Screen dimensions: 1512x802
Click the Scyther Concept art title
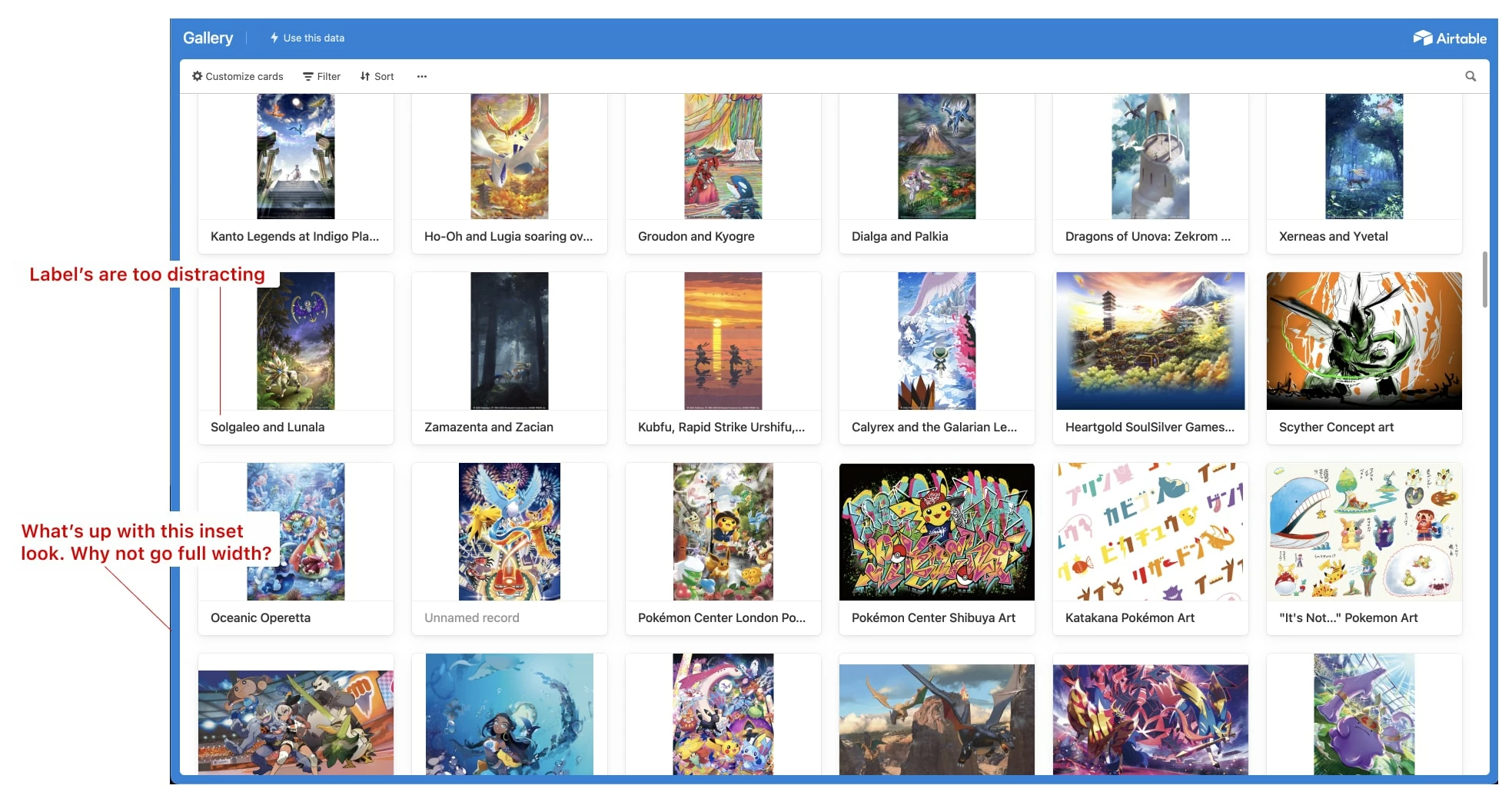click(x=1336, y=427)
